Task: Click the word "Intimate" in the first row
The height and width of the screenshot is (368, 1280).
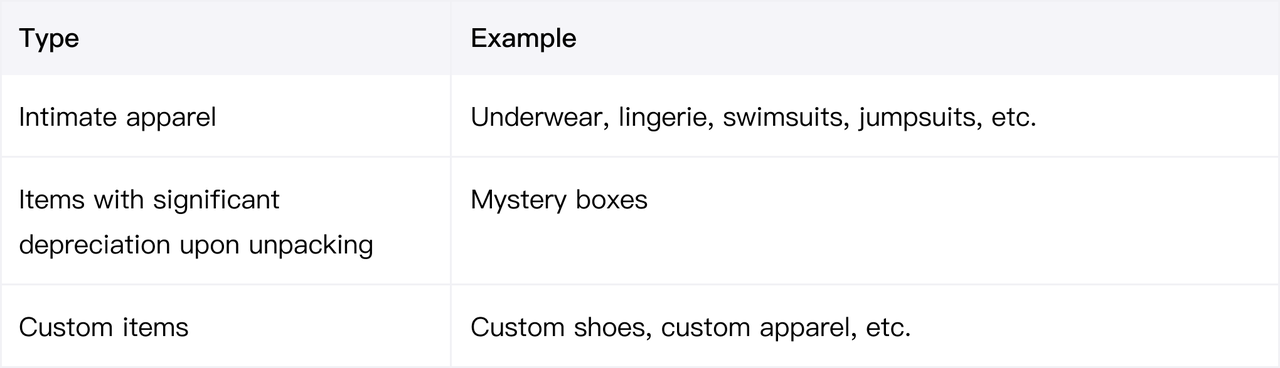Action: [x=69, y=117]
